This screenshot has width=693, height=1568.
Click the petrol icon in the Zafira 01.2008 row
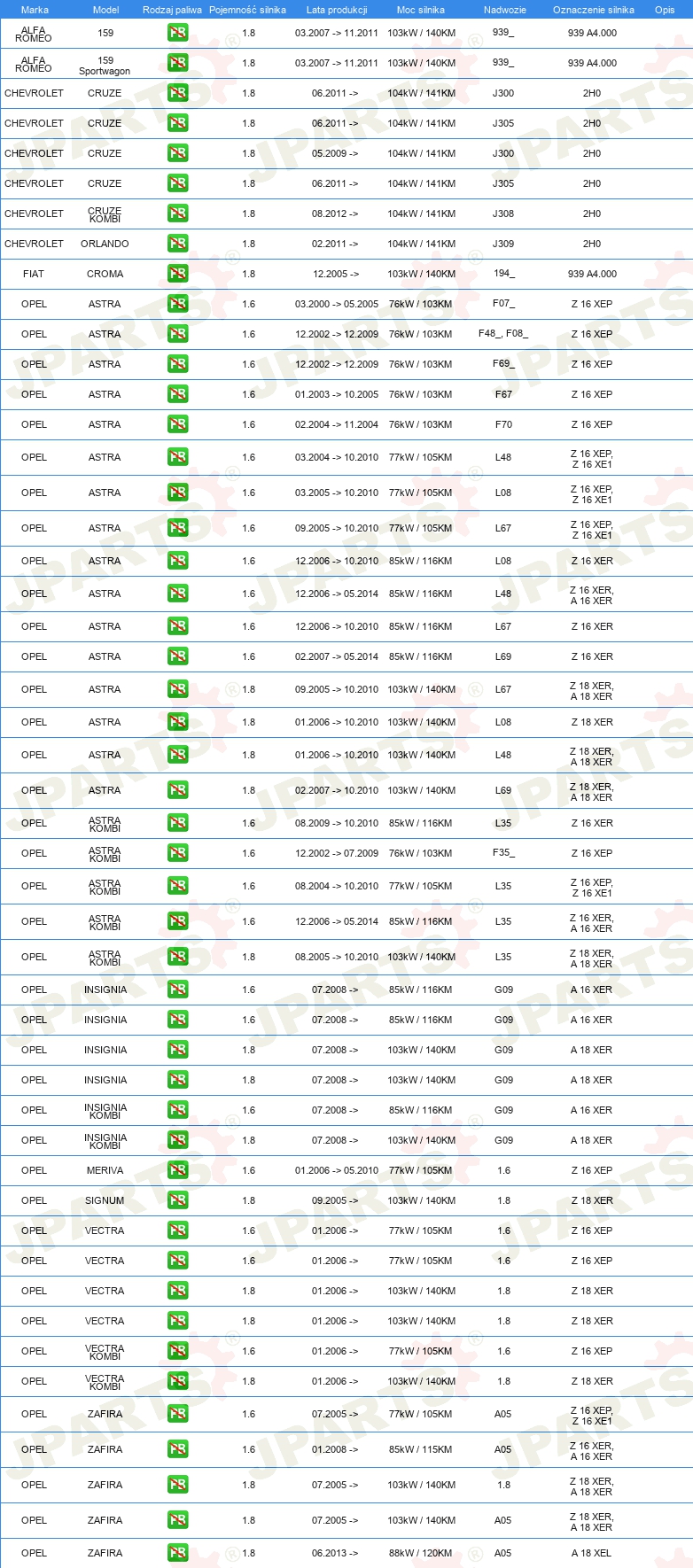(177, 1449)
